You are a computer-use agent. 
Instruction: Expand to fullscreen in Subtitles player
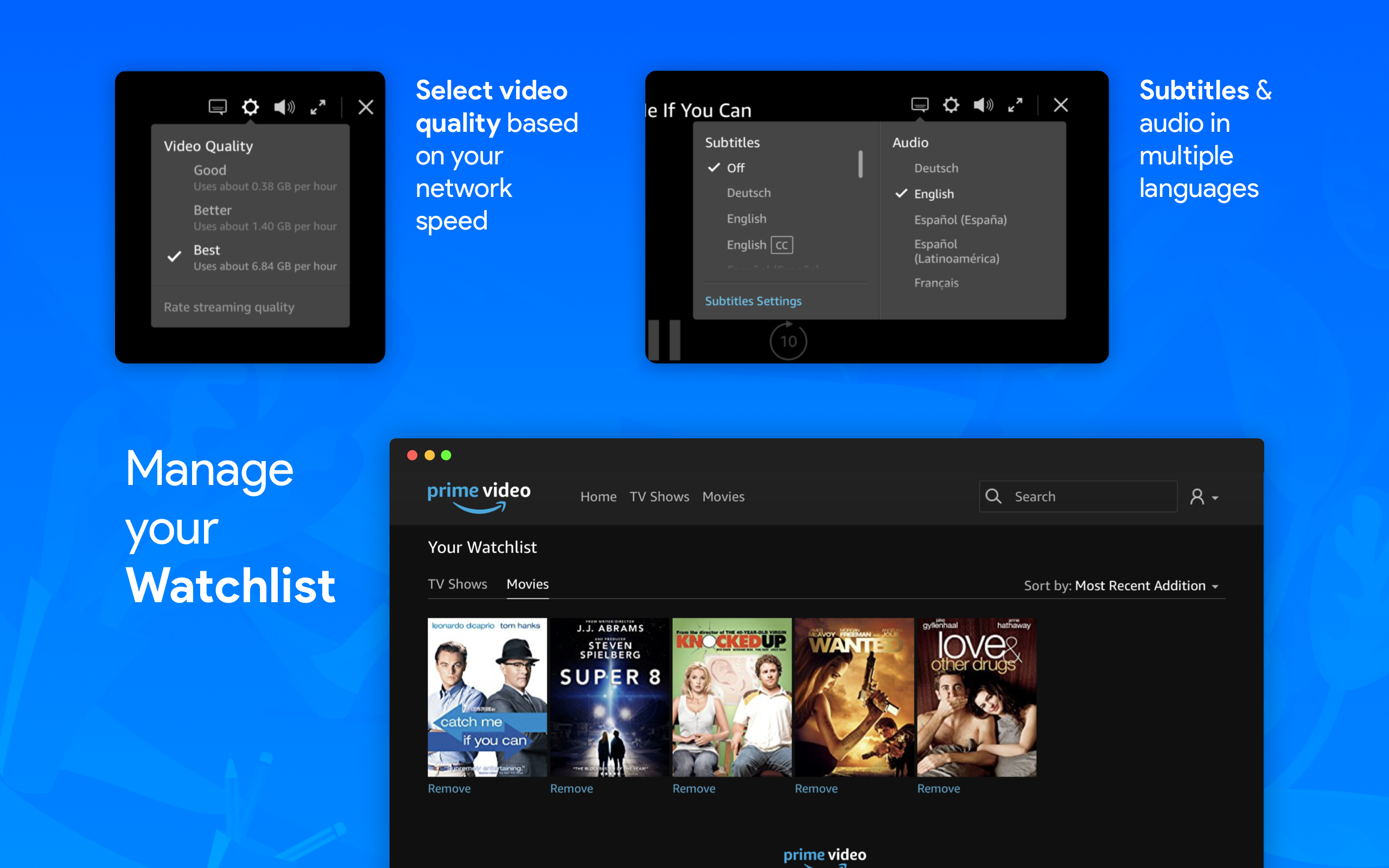[1015, 105]
